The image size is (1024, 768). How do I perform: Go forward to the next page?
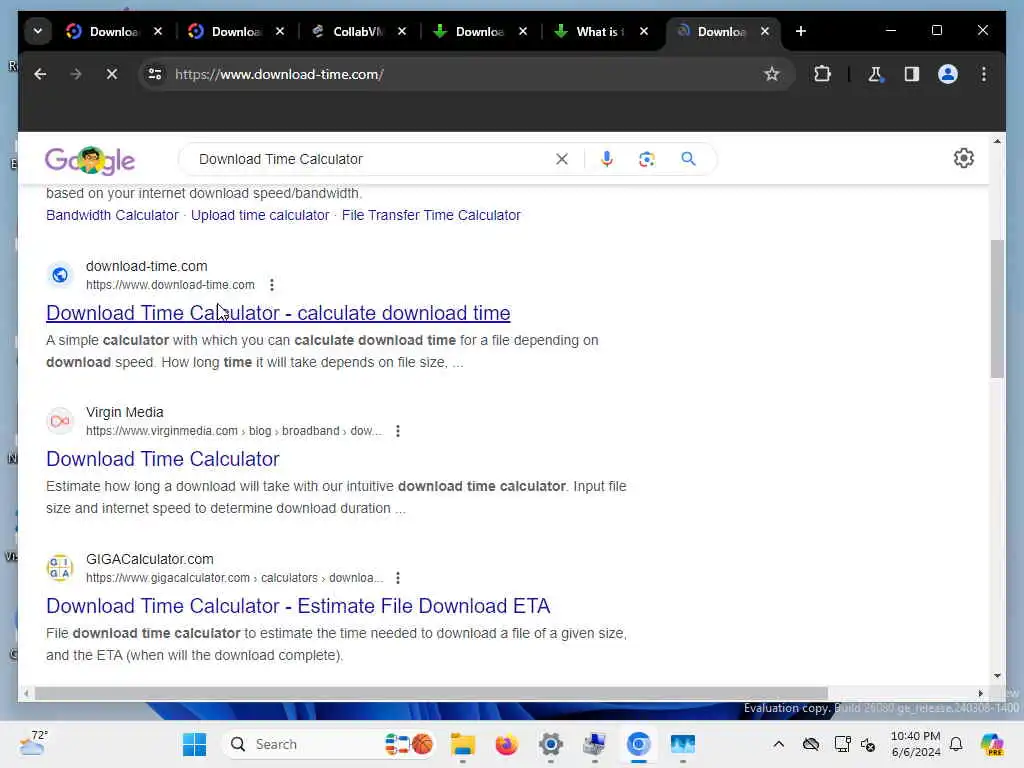pyautogui.click(x=76, y=74)
